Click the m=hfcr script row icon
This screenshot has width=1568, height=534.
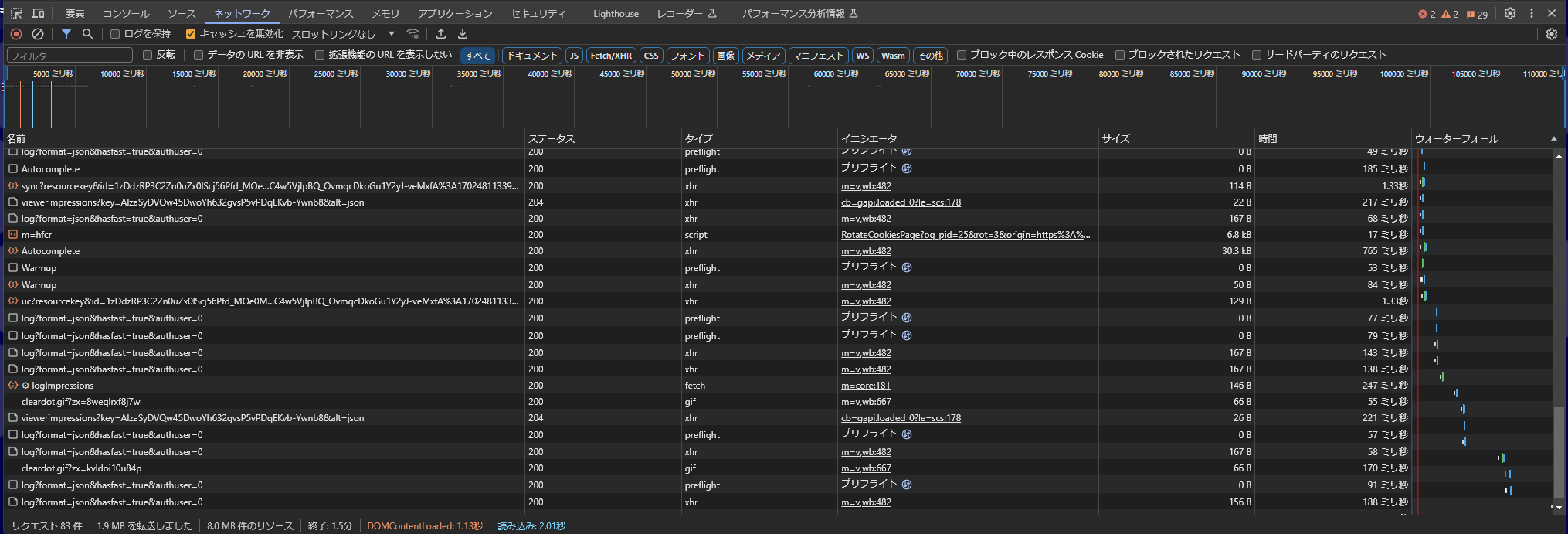(13, 235)
